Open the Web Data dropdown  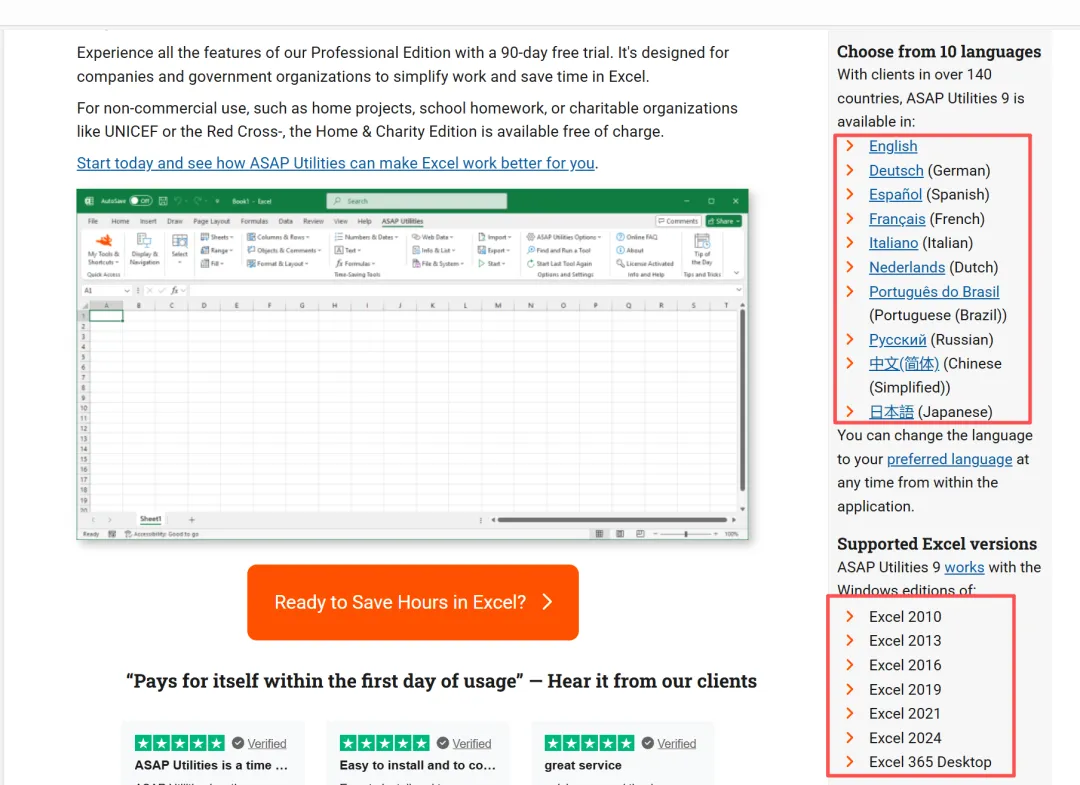pyautogui.click(x=433, y=237)
